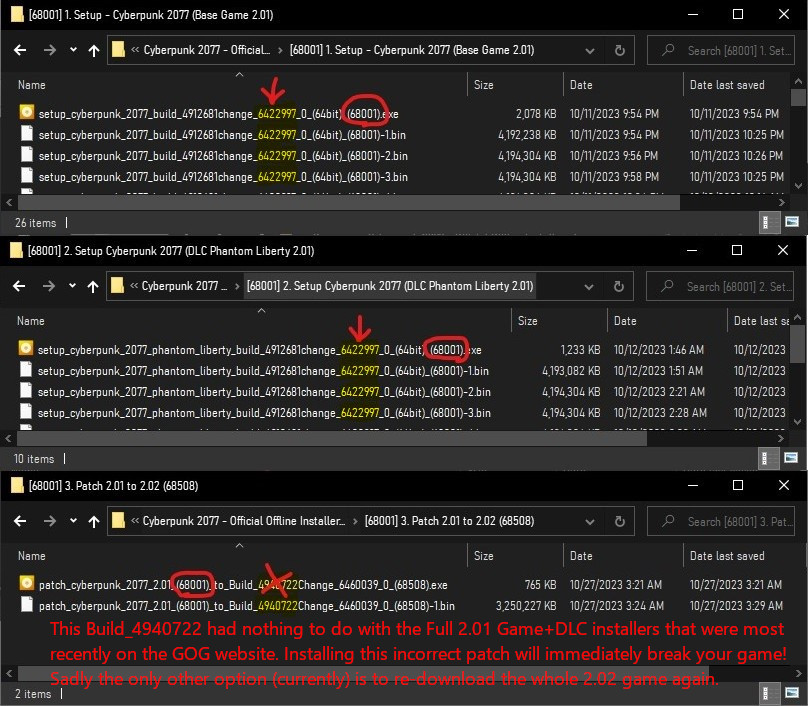Click the Phantom Liberty setup .exe installer icon

point(25,348)
